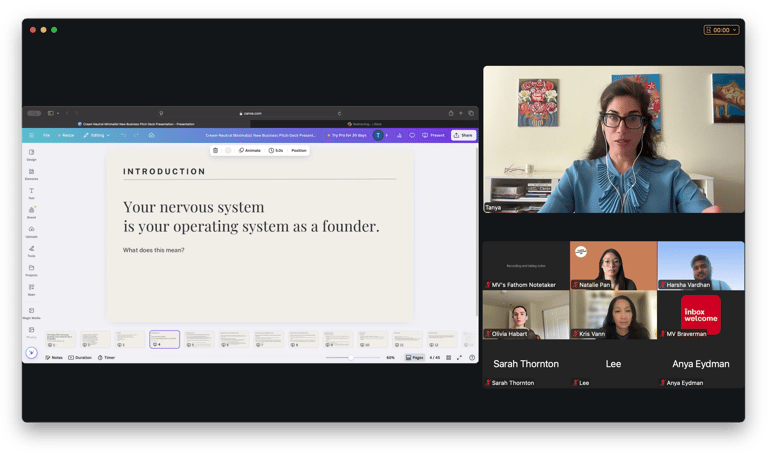Go back in Safari

67,113
